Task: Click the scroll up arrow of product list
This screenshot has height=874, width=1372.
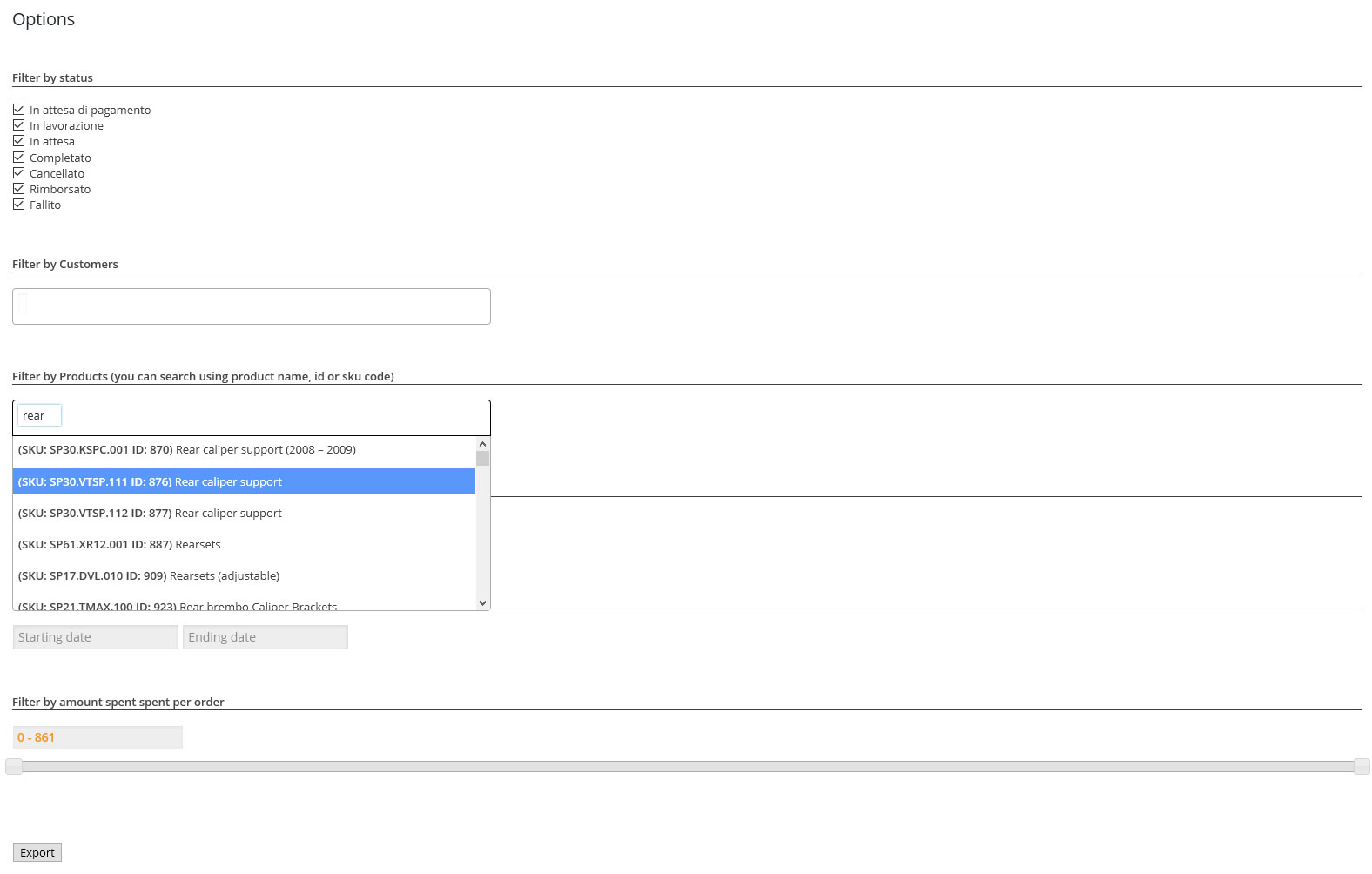Action: point(482,444)
